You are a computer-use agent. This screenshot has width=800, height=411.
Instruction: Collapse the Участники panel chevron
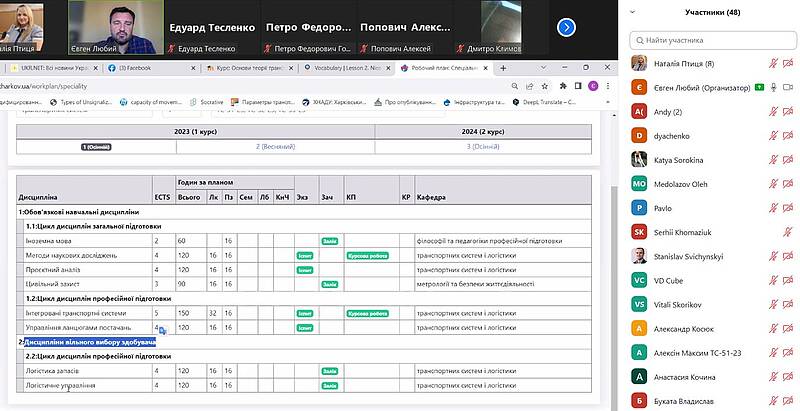[633, 12]
